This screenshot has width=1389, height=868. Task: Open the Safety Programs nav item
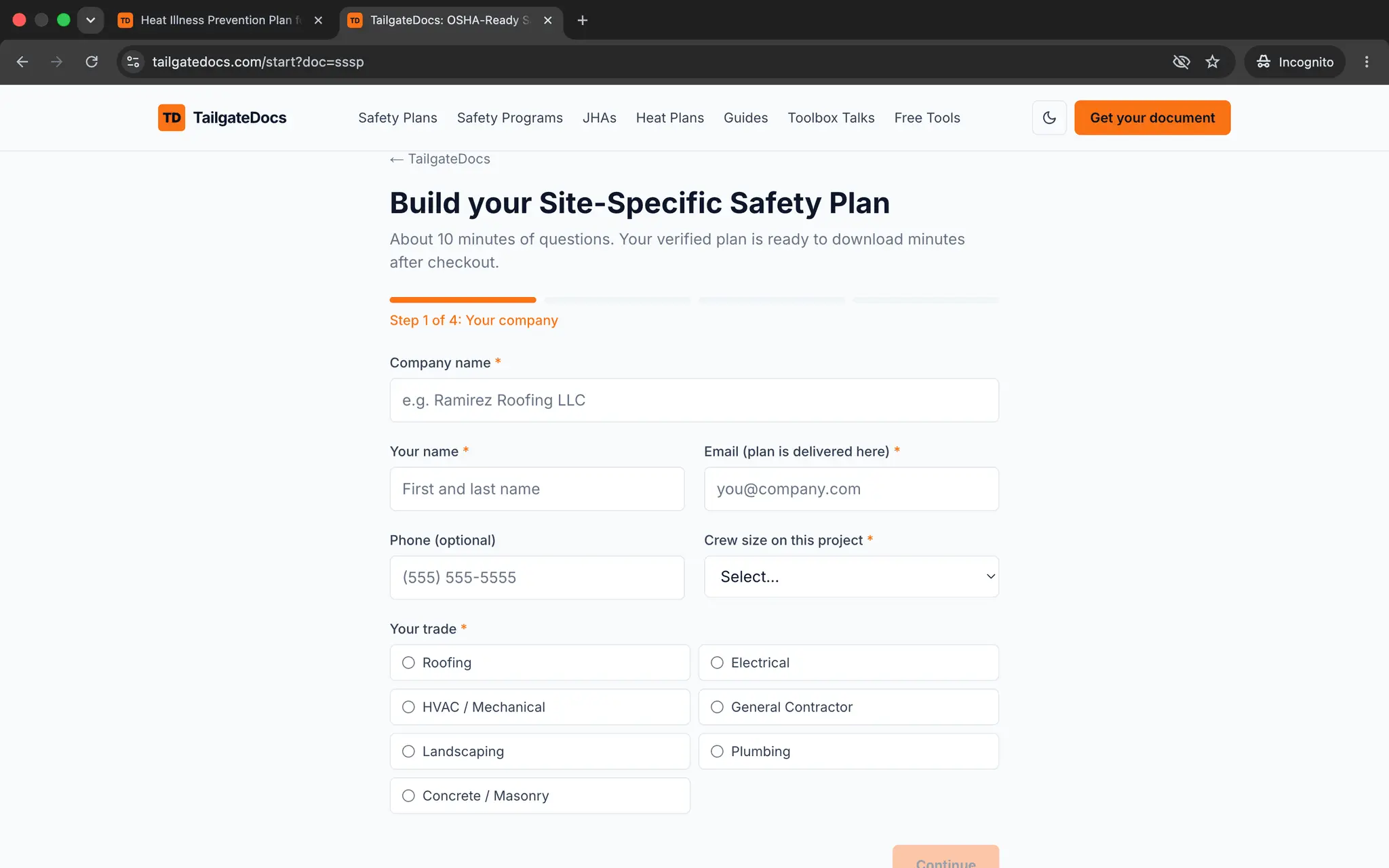tap(510, 118)
